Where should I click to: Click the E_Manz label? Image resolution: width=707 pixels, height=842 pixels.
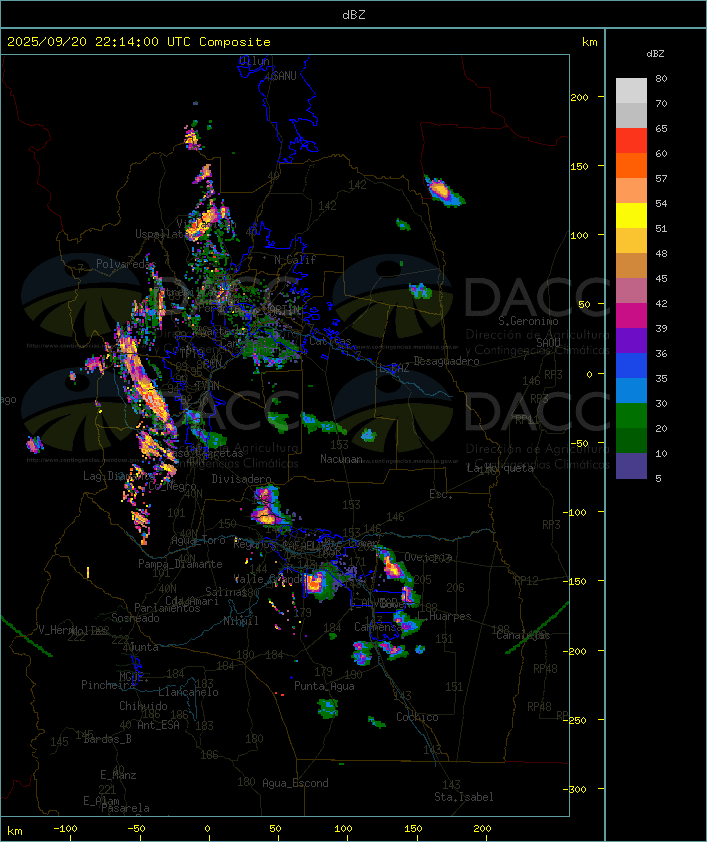click(x=118, y=775)
